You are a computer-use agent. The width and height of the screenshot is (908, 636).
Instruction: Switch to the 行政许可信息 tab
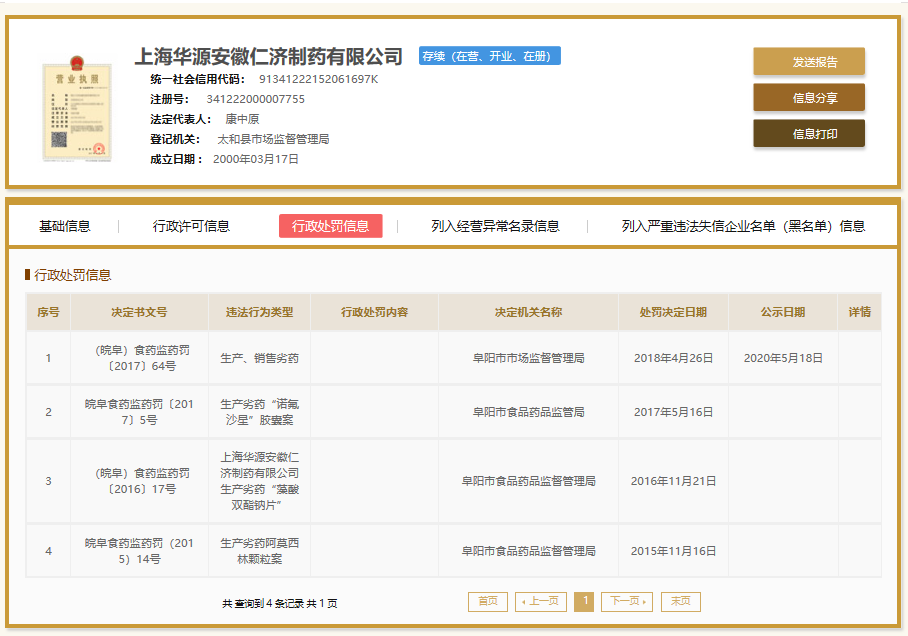[191, 226]
